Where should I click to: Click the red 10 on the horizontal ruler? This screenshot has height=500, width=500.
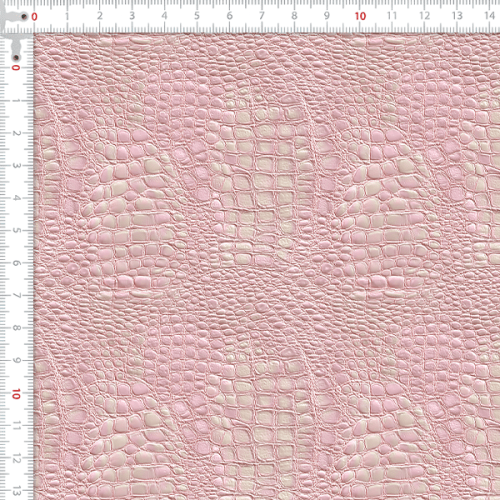click(x=360, y=16)
